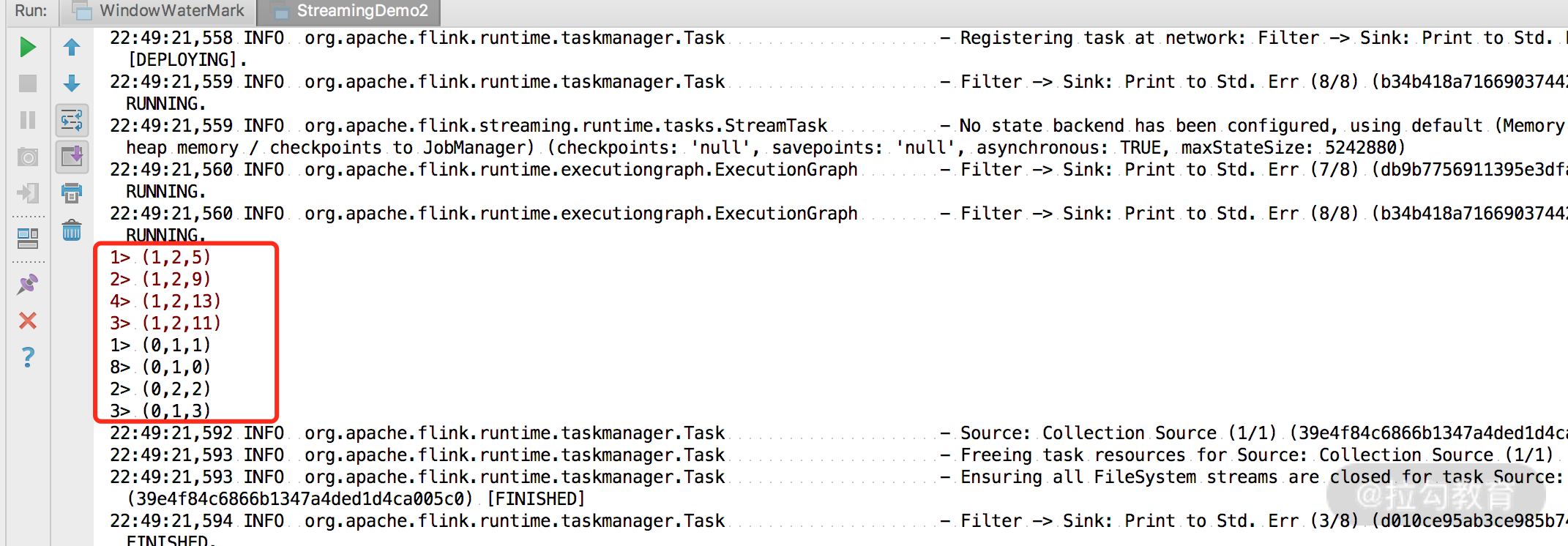Click the Stop process square icon
1568x546 pixels.
28,83
